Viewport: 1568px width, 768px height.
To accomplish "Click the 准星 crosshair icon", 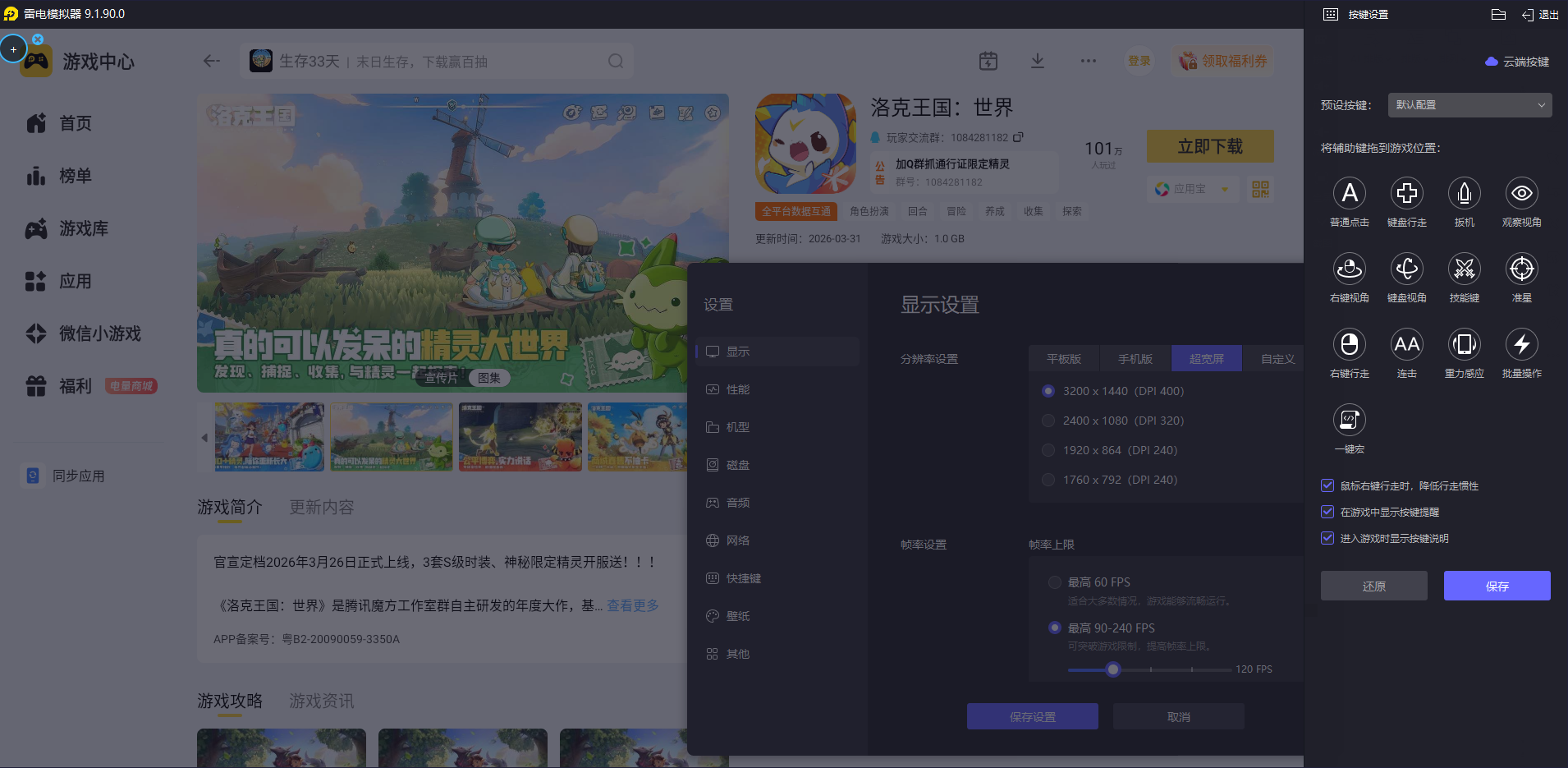I will pyautogui.click(x=1521, y=269).
